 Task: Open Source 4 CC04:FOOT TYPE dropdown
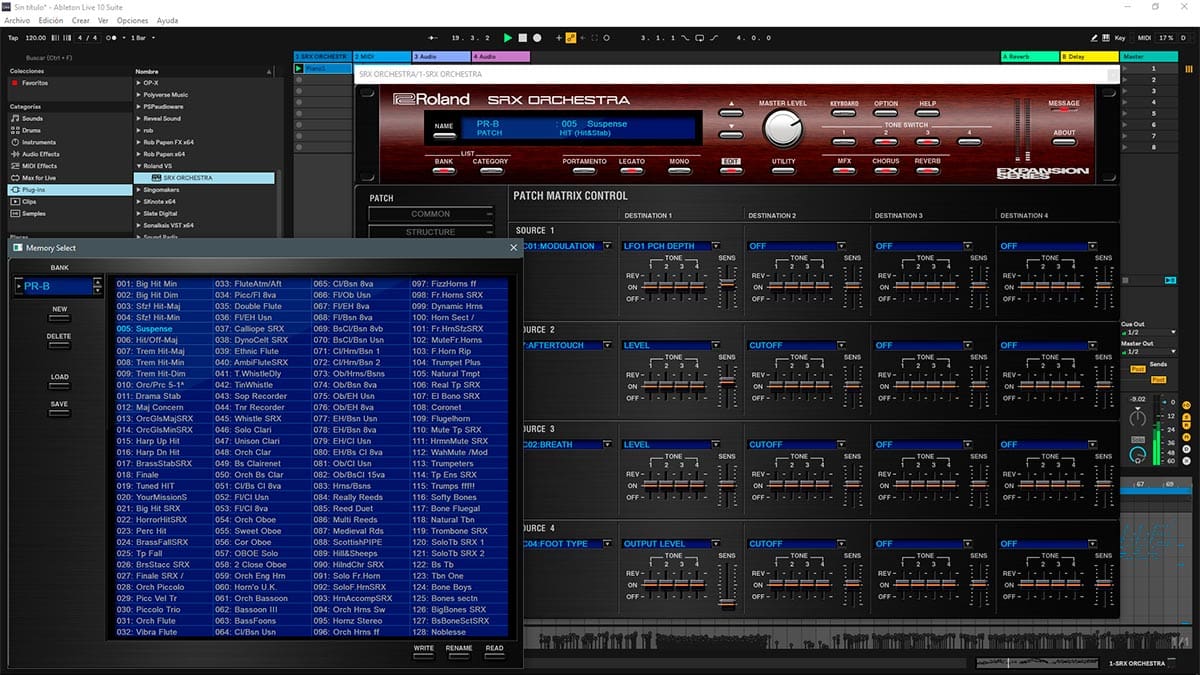(607, 543)
